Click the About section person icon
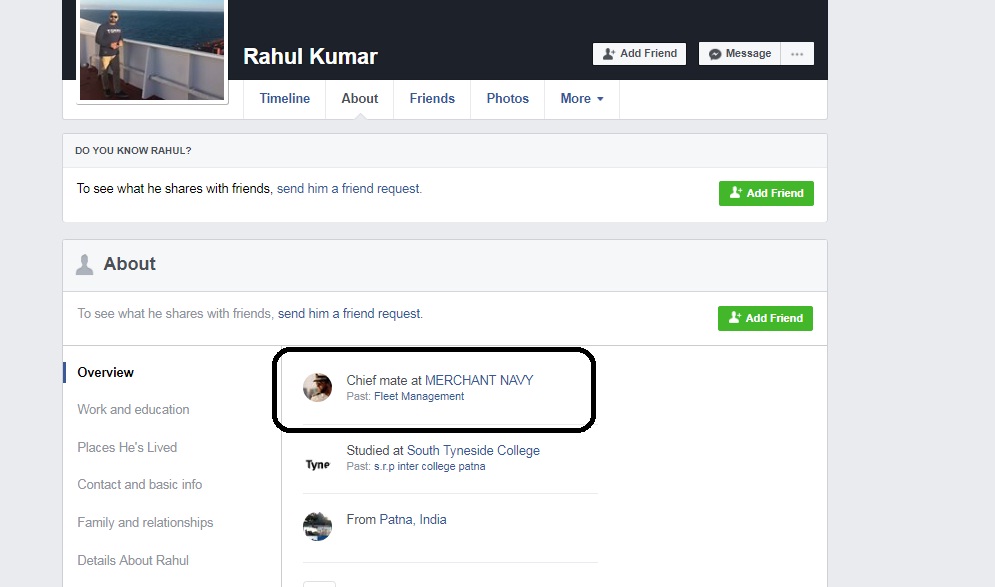The height and width of the screenshot is (587, 995). tap(85, 265)
